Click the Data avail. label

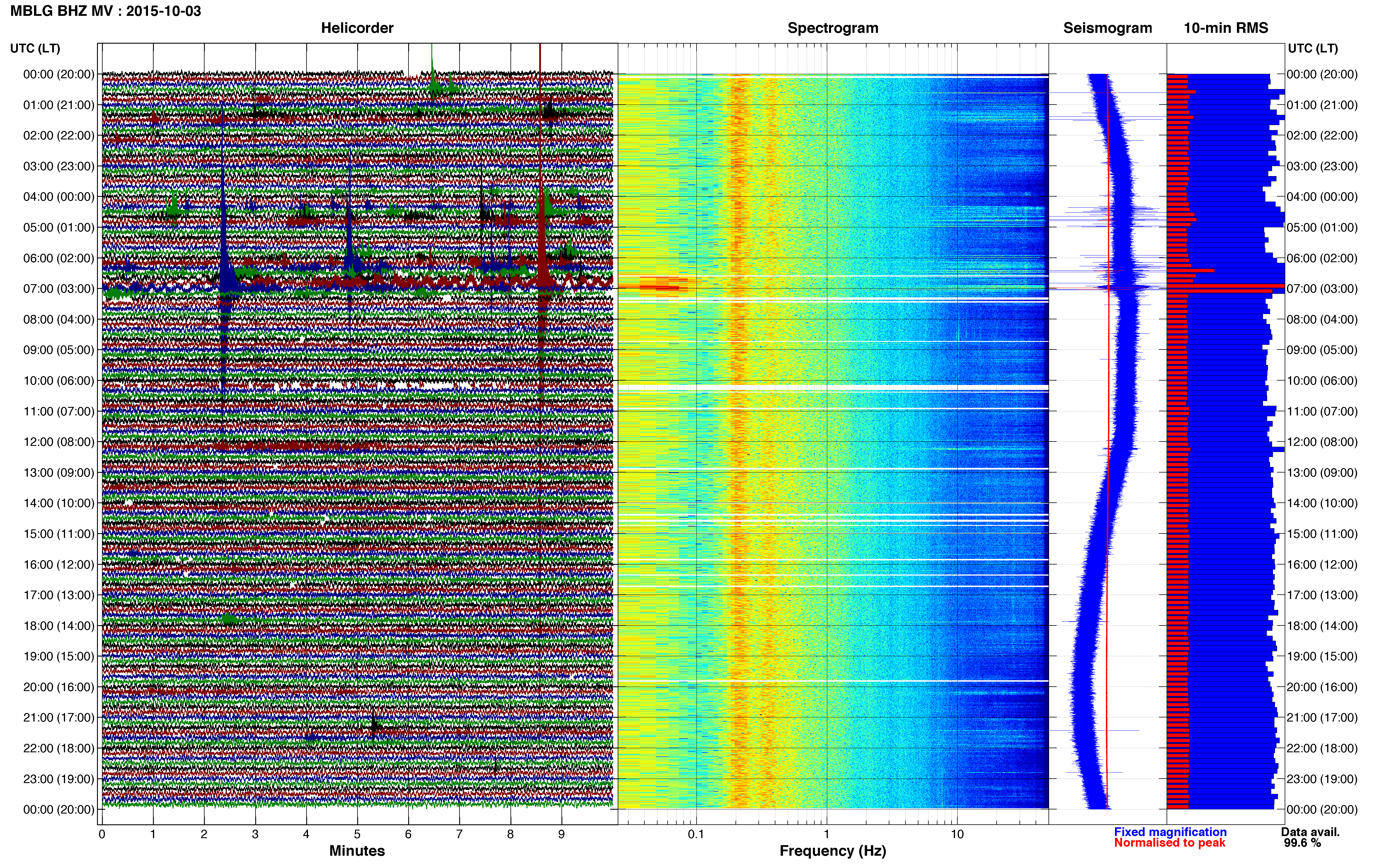[1310, 832]
